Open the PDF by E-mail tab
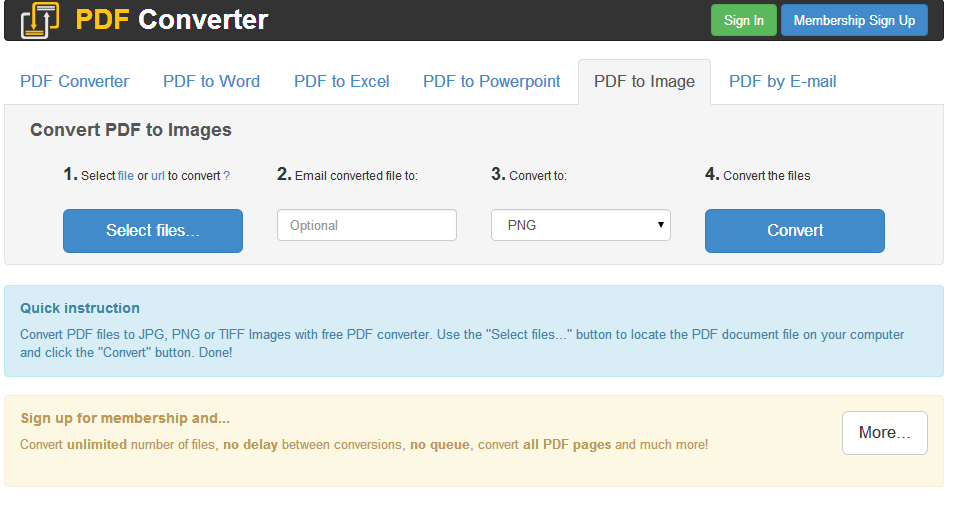 click(x=783, y=82)
